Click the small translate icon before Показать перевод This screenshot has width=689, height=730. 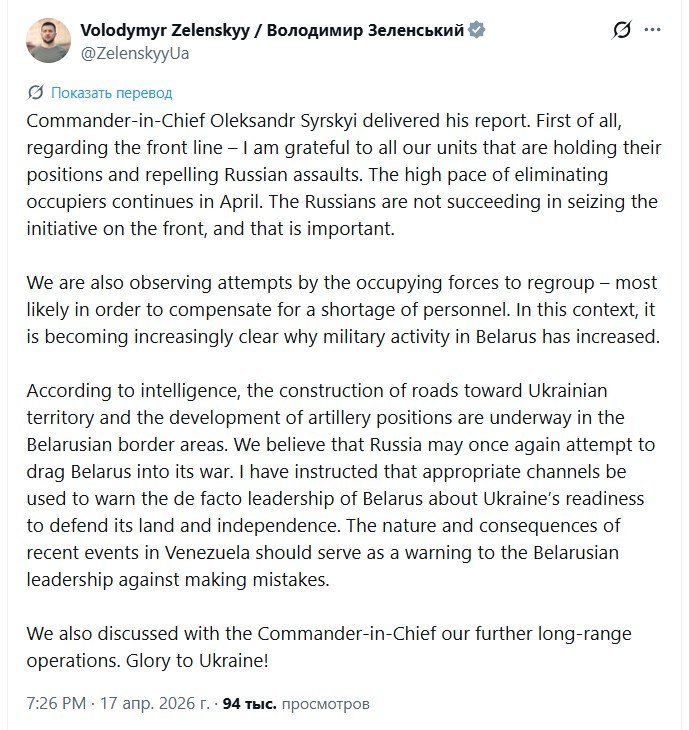(36, 93)
